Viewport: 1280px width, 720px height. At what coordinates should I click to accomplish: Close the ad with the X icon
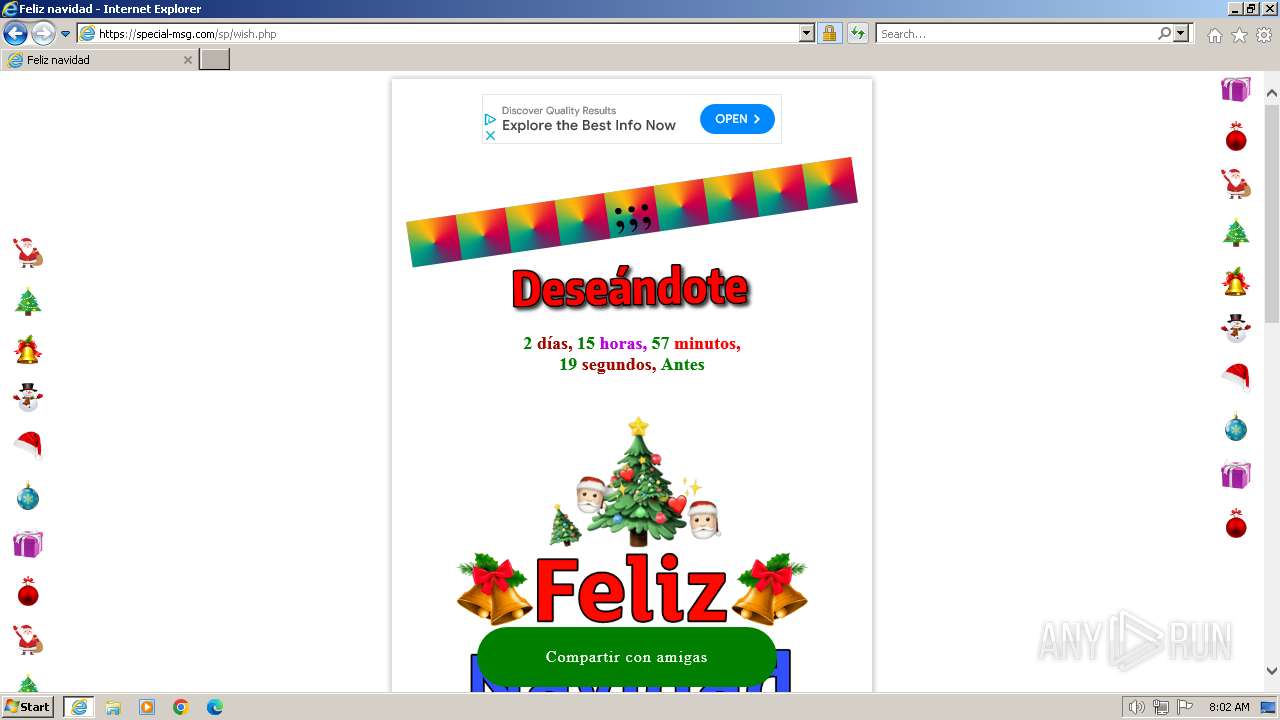coord(490,135)
